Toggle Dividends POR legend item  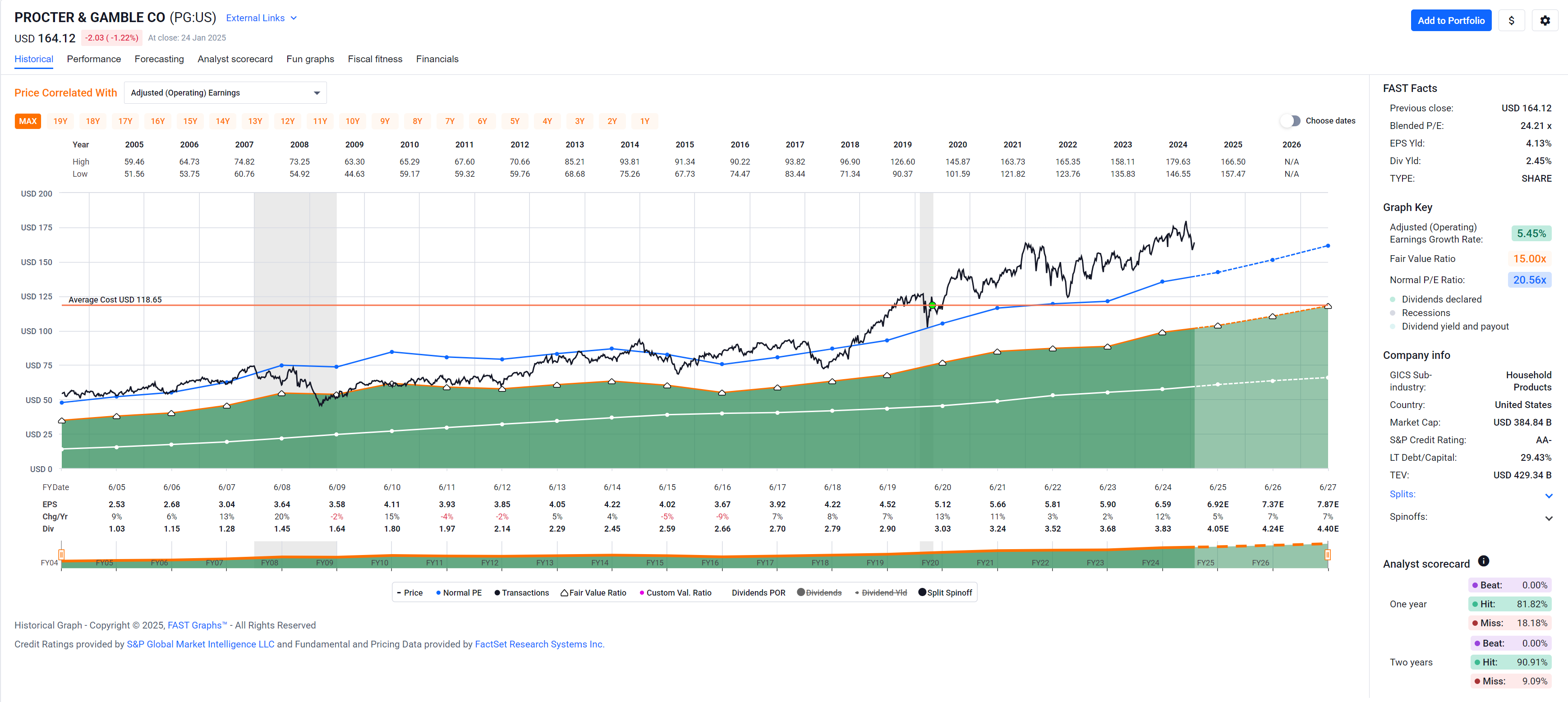pyautogui.click(x=758, y=592)
